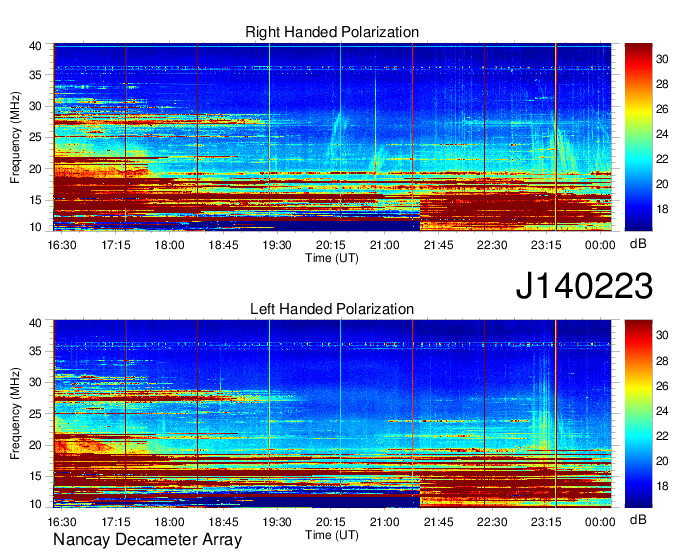Screen dimensions: 680x552
Task: Click 21:45 tick under left-handed plot
Action: click(x=438, y=522)
